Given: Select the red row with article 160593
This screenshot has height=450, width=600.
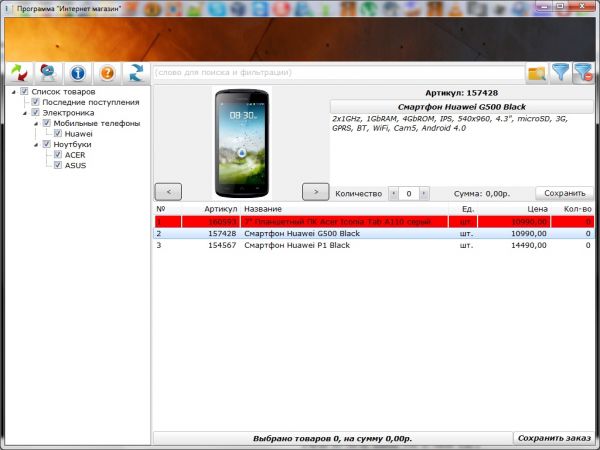Looking at the screenshot, I should pos(374,222).
